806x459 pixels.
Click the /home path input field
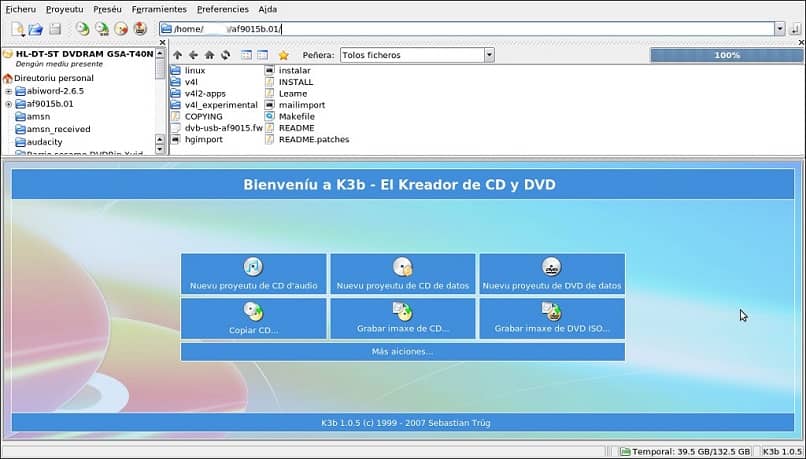tap(466, 29)
